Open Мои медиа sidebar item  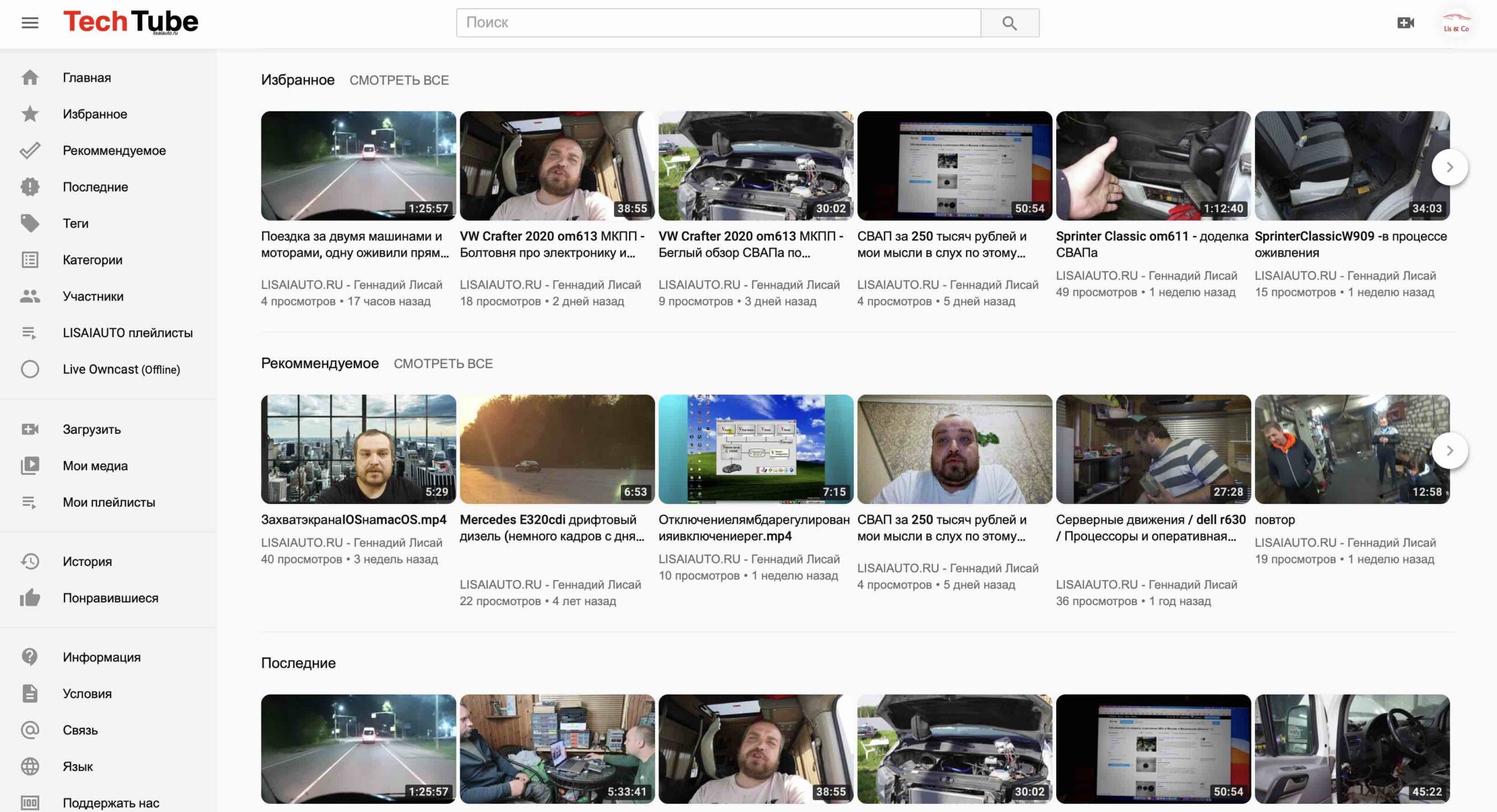[95, 466]
